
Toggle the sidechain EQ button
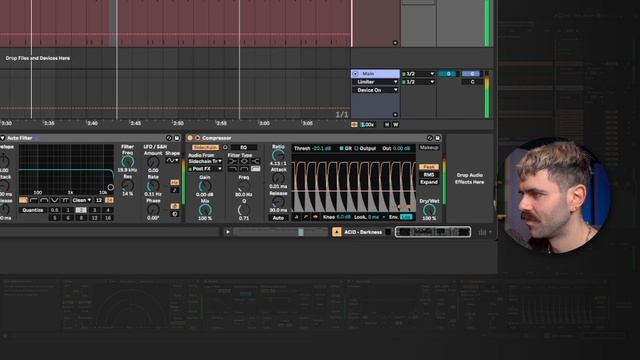(244, 147)
